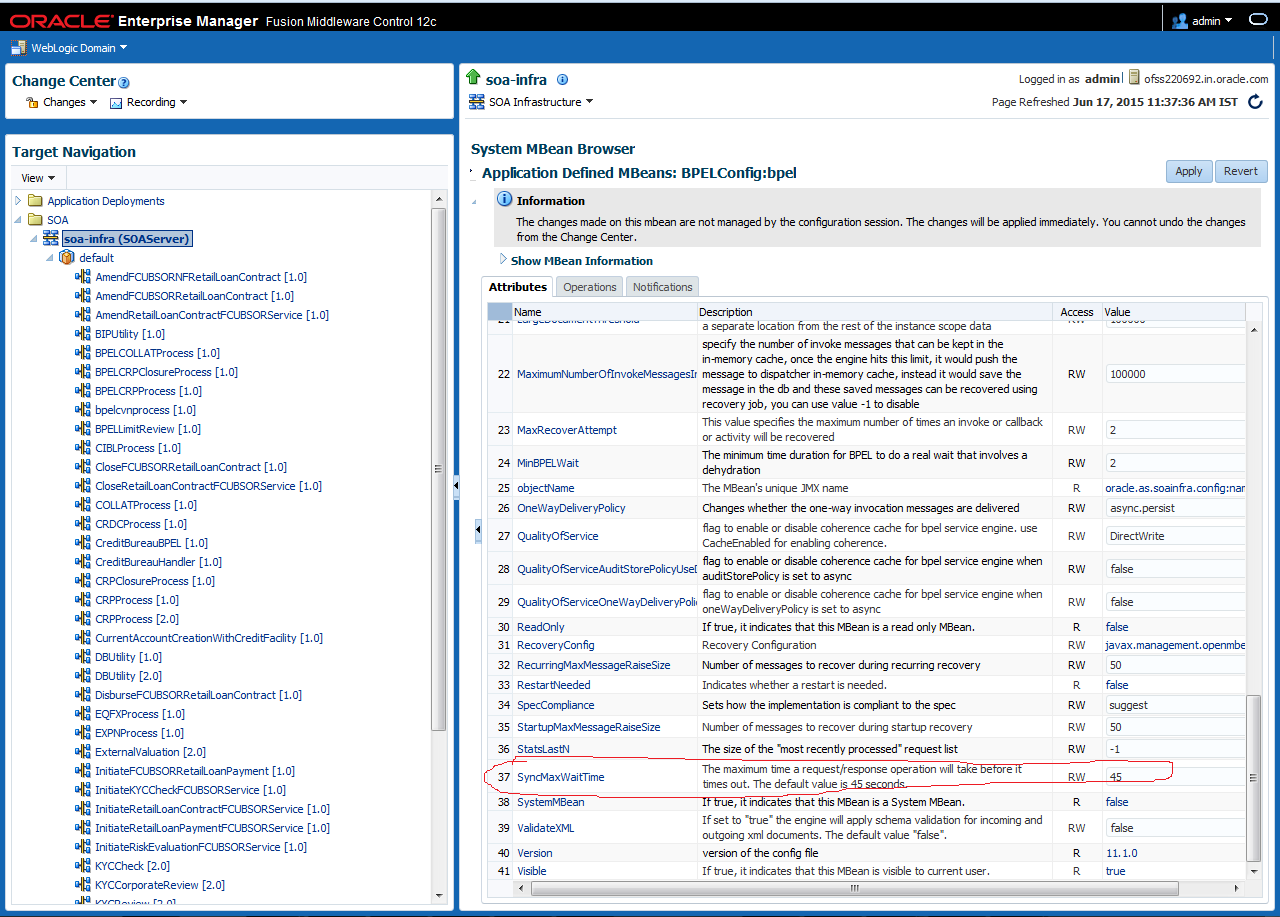The width and height of the screenshot is (1280, 917).
Task: Click the StatsLastN value field
Action: coord(1176,749)
